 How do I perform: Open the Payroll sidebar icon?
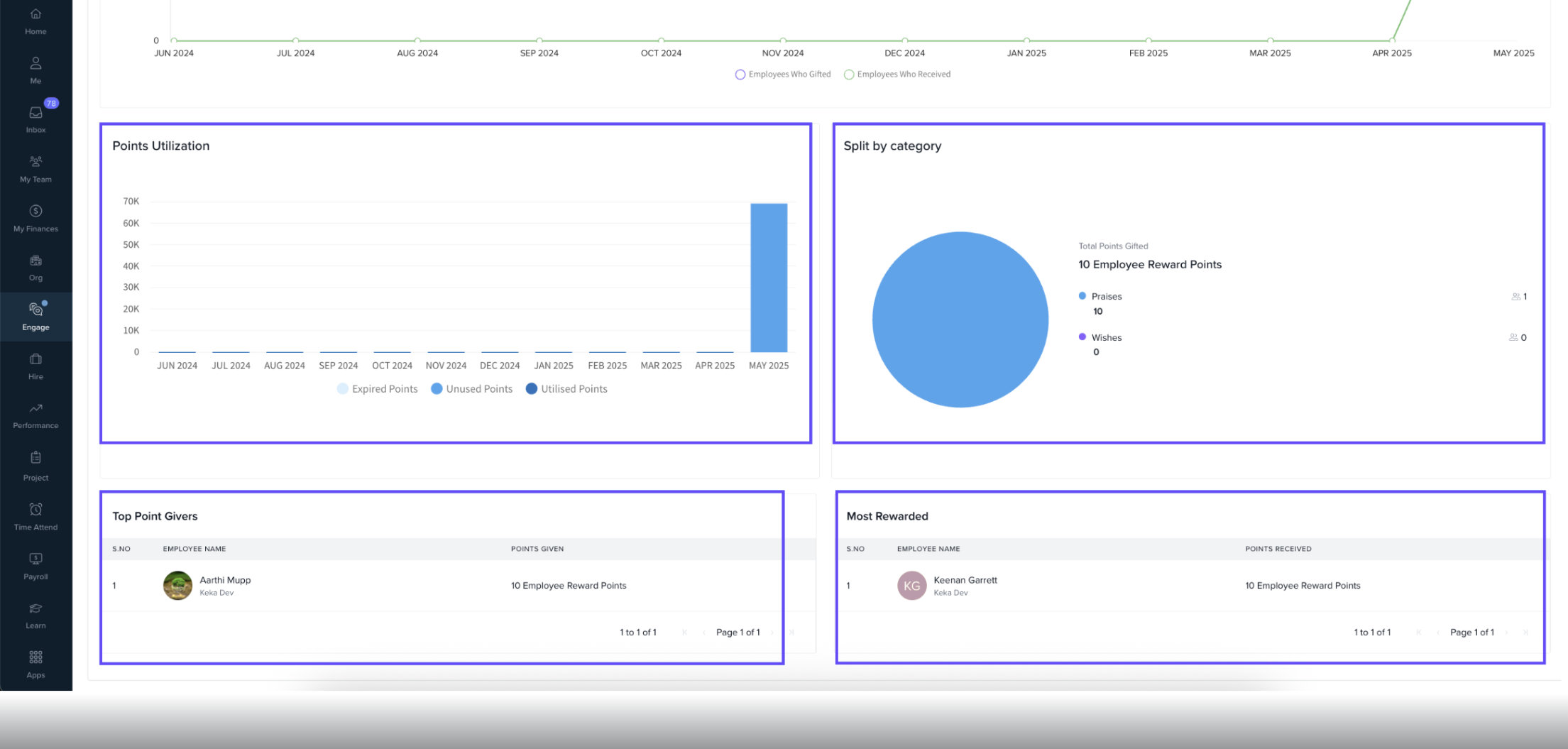pyautogui.click(x=35, y=566)
